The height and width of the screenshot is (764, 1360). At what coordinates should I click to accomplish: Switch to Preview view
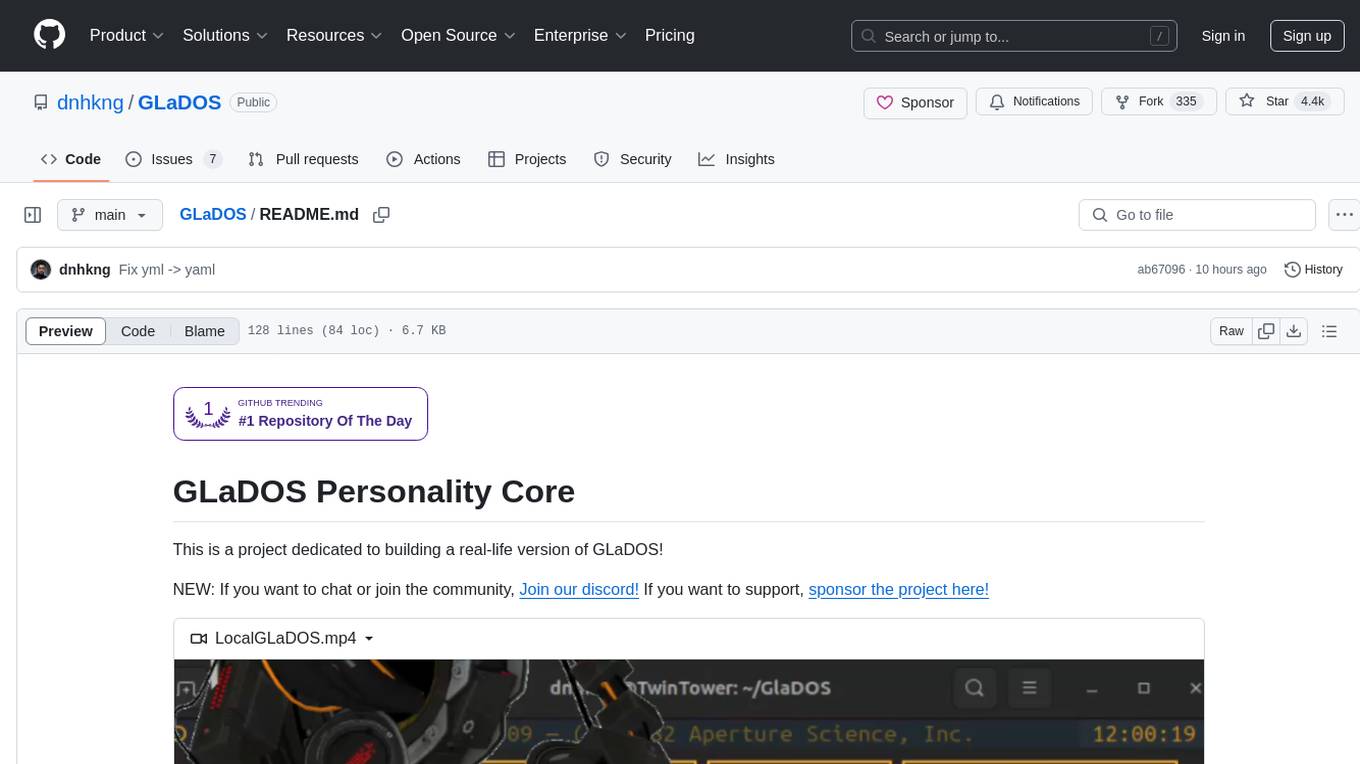[x=66, y=331]
